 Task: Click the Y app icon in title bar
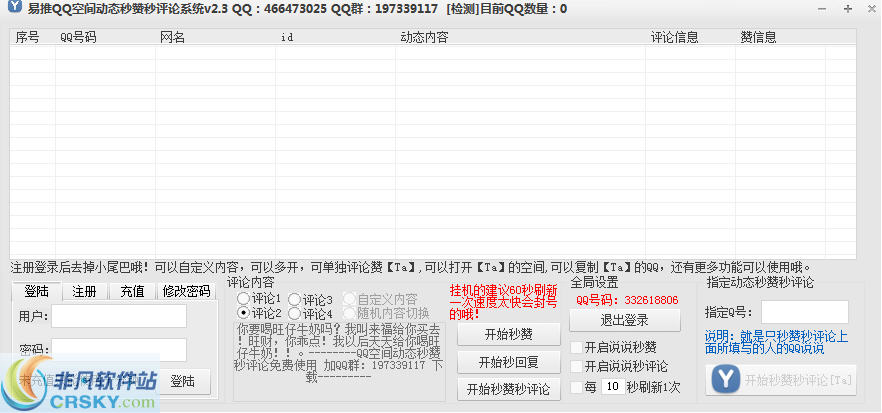click(15, 8)
